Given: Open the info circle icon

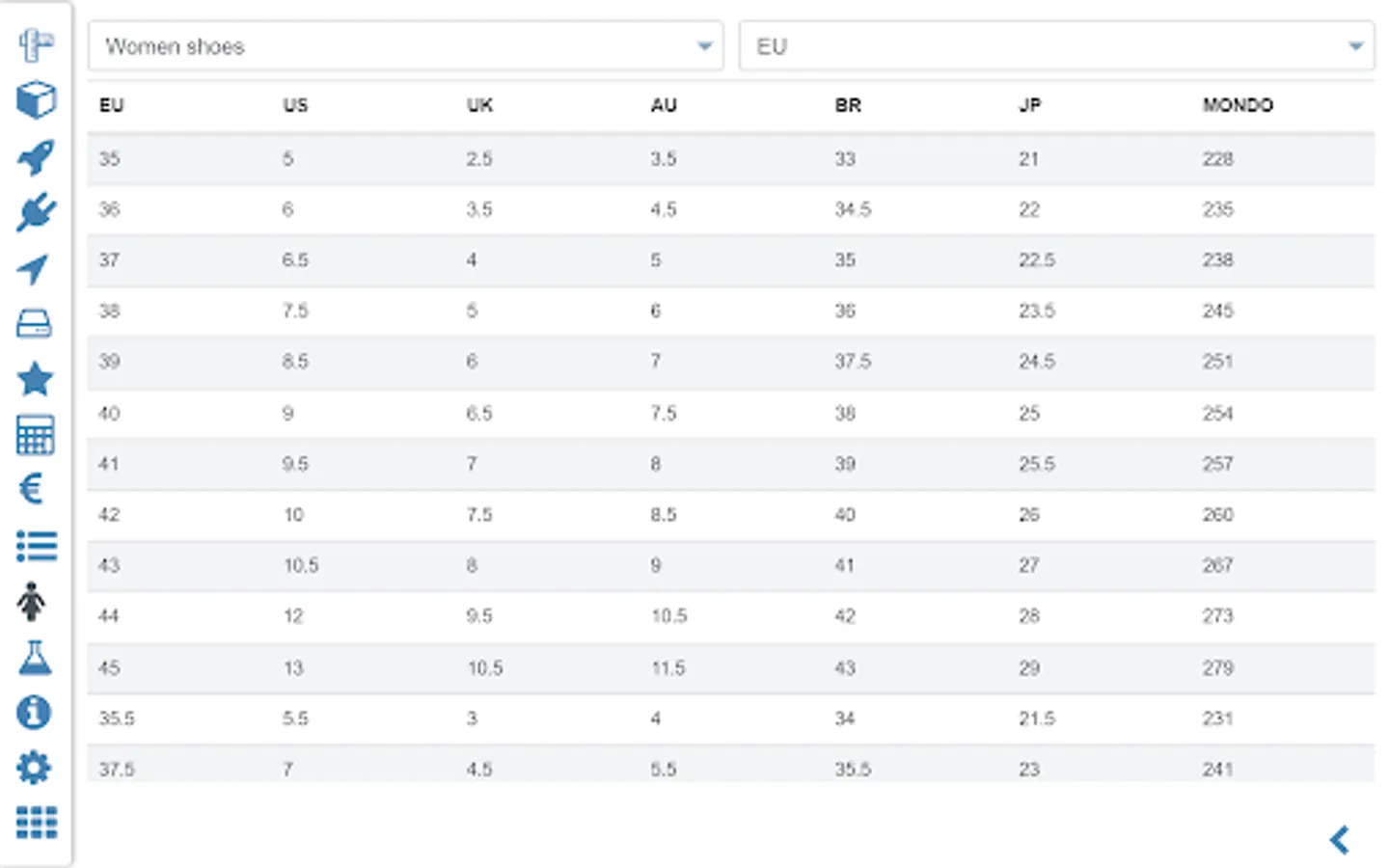Looking at the screenshot, I should tap(34, 713).
